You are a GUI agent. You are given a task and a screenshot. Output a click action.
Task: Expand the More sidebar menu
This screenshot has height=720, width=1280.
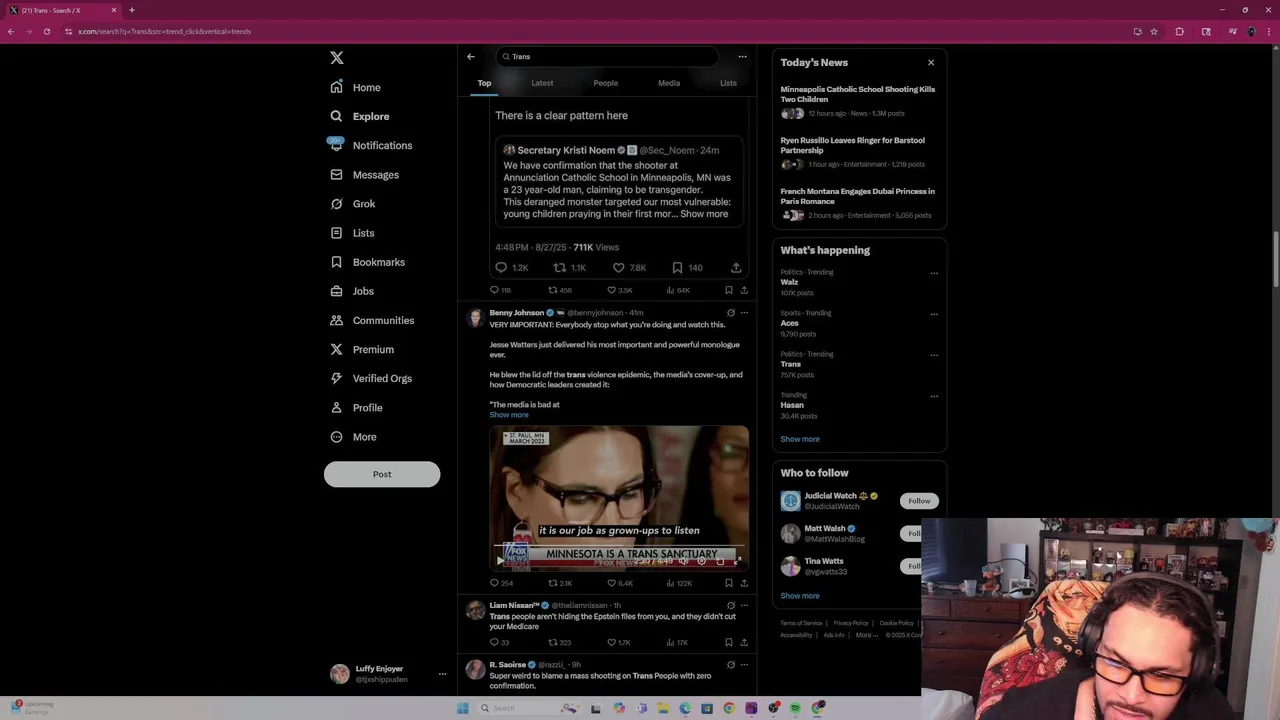[353, 437]
